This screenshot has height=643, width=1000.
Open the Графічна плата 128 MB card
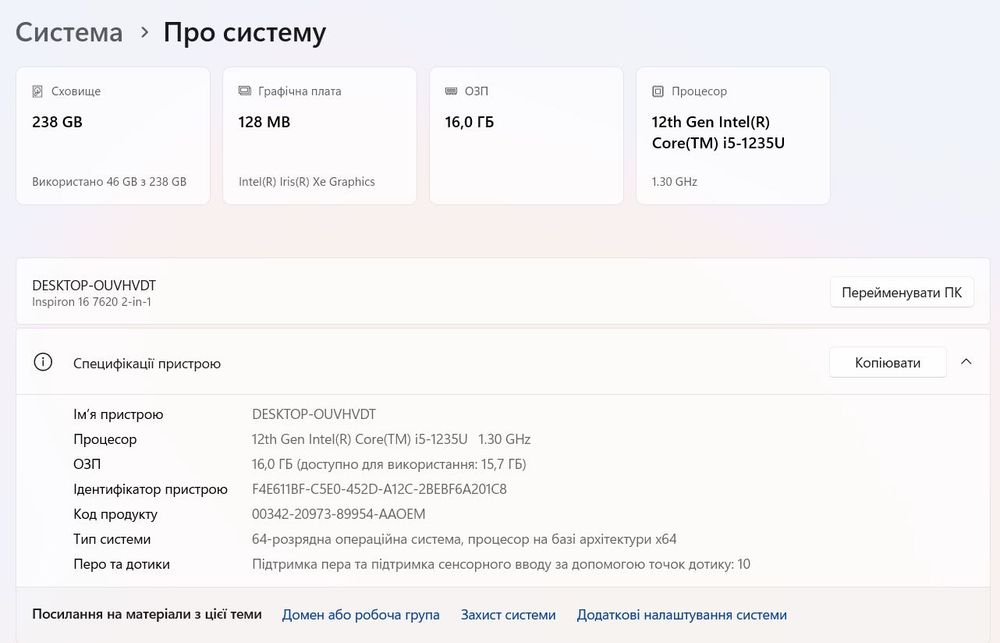tap(319, 136)
